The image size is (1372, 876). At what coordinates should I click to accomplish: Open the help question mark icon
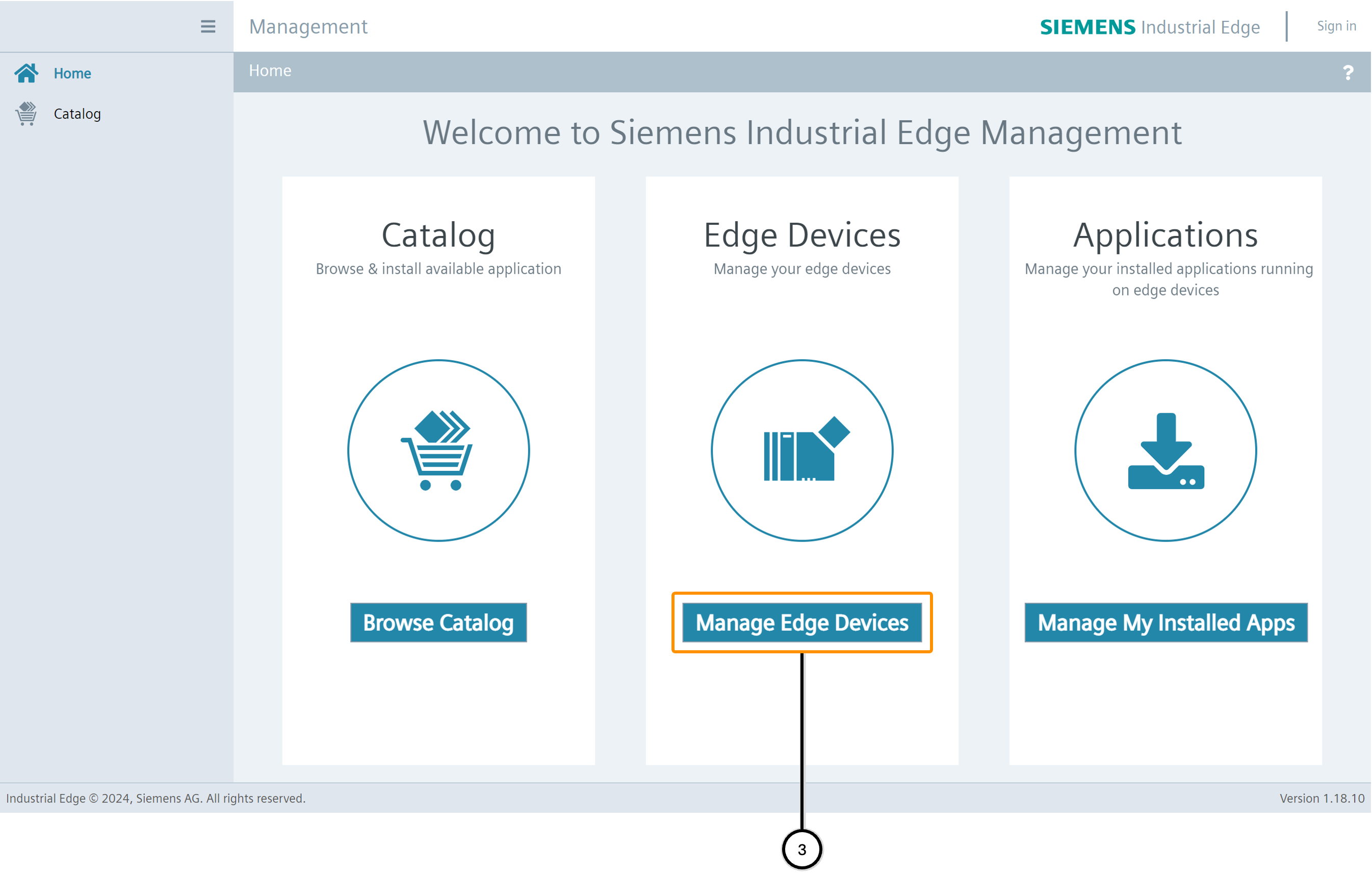(1348, 72)
